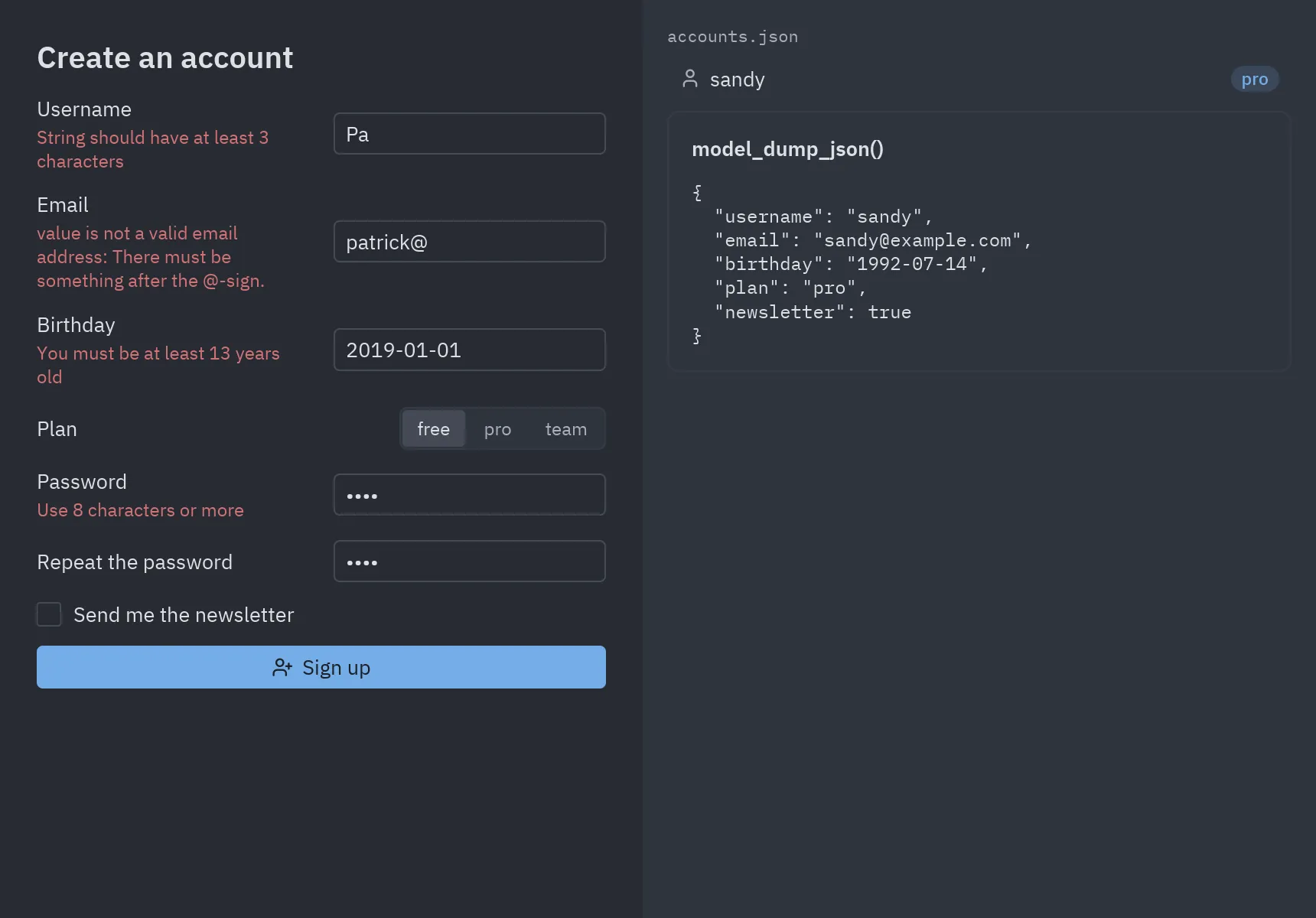Image resolution: width=1316 pixels, height=918 pixels.
Task: Click the add-user icon in Sign up button
Action: 282,668
